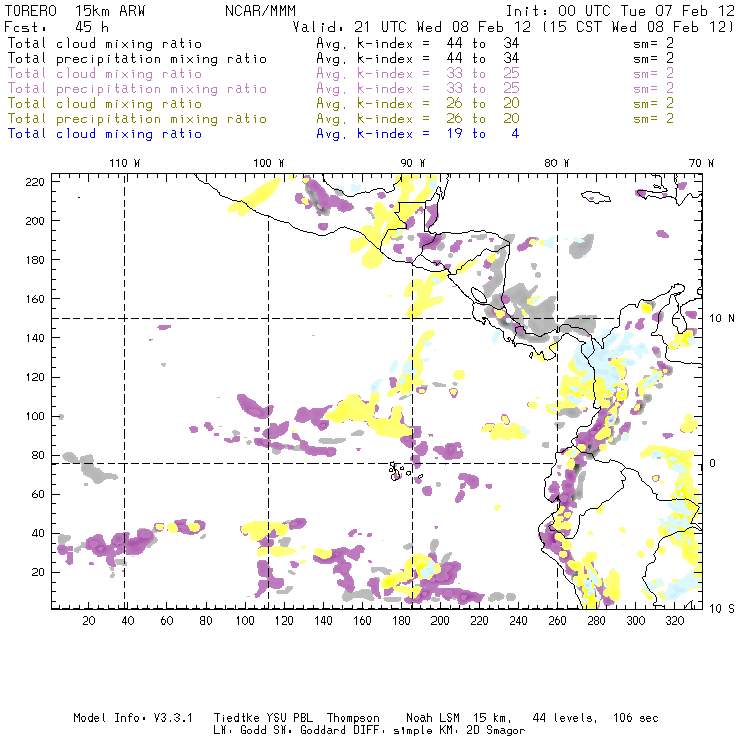Click the '106 sec' timestep text

coord(636,718)
